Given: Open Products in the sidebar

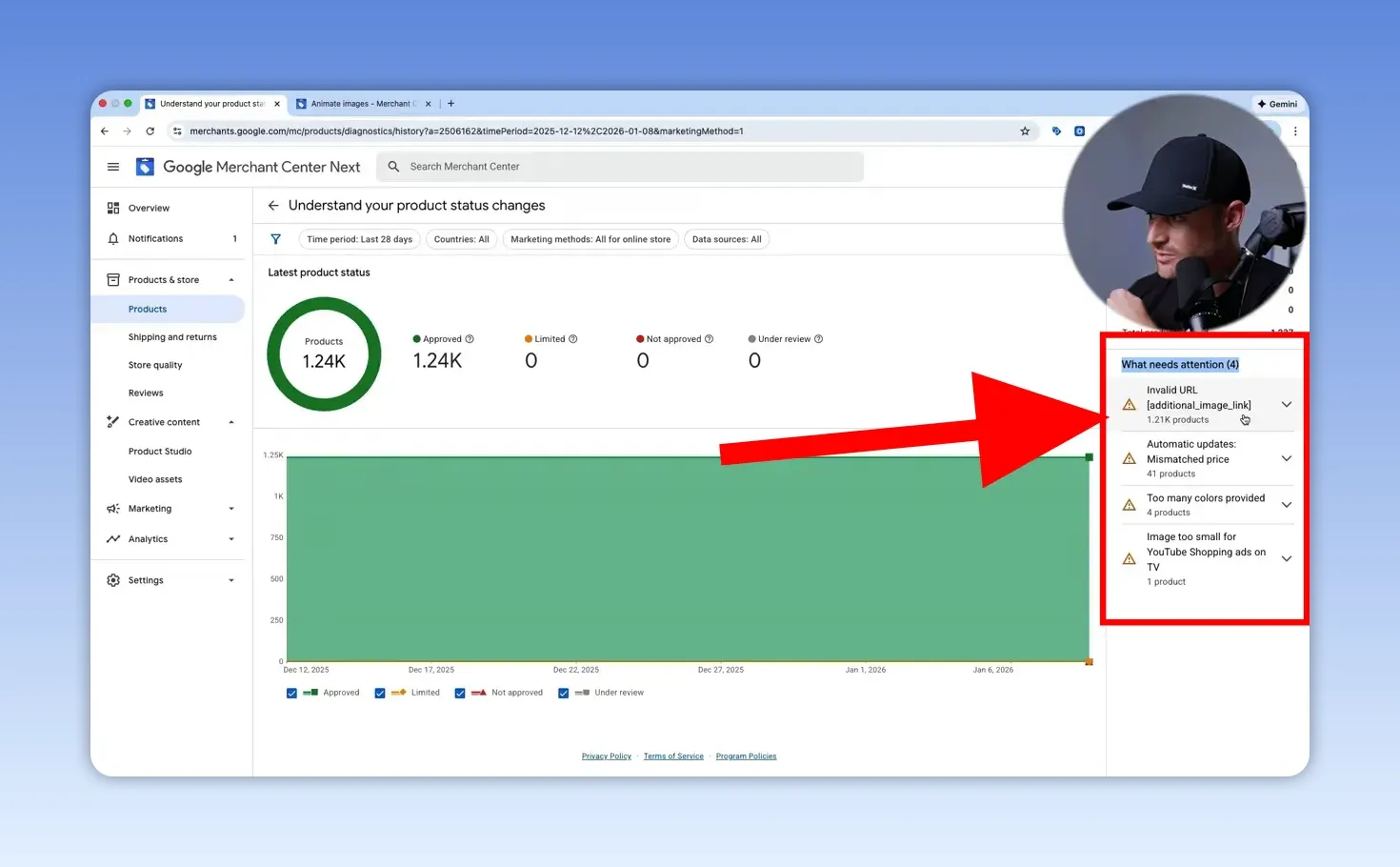Looking at the screenshot, I should [x=148, y=310].
